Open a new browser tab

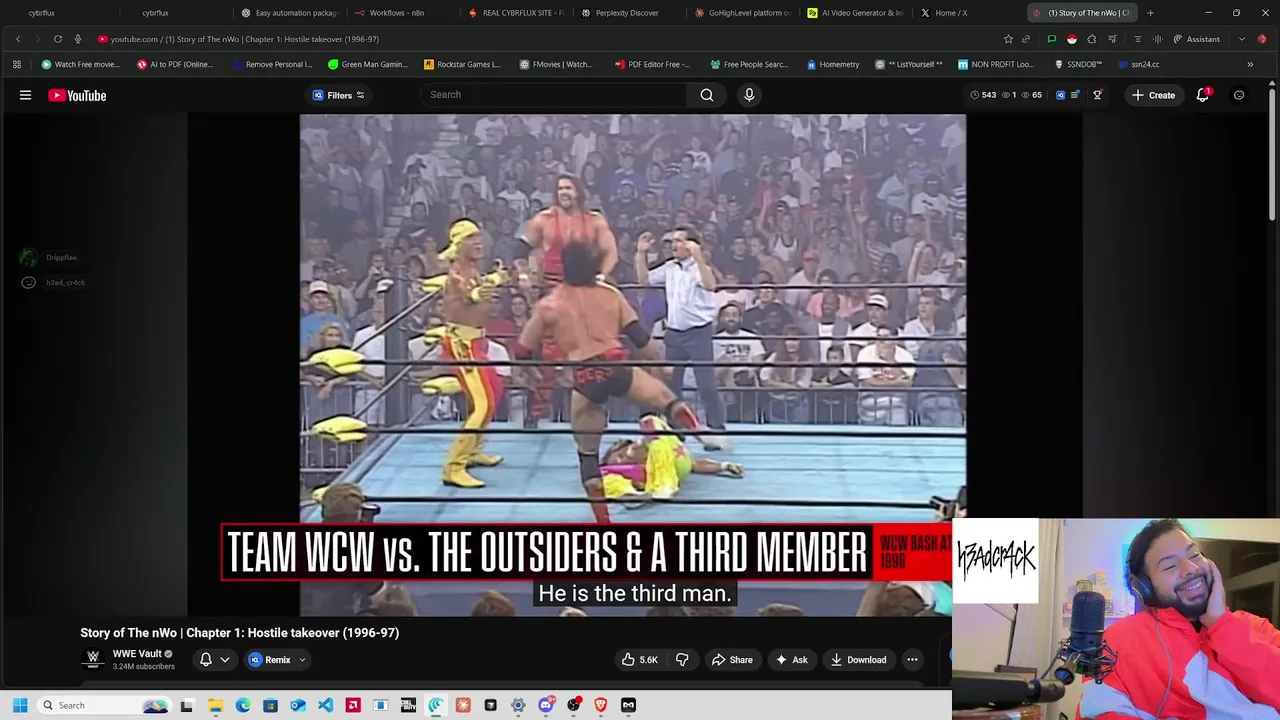coord(1150,13)
